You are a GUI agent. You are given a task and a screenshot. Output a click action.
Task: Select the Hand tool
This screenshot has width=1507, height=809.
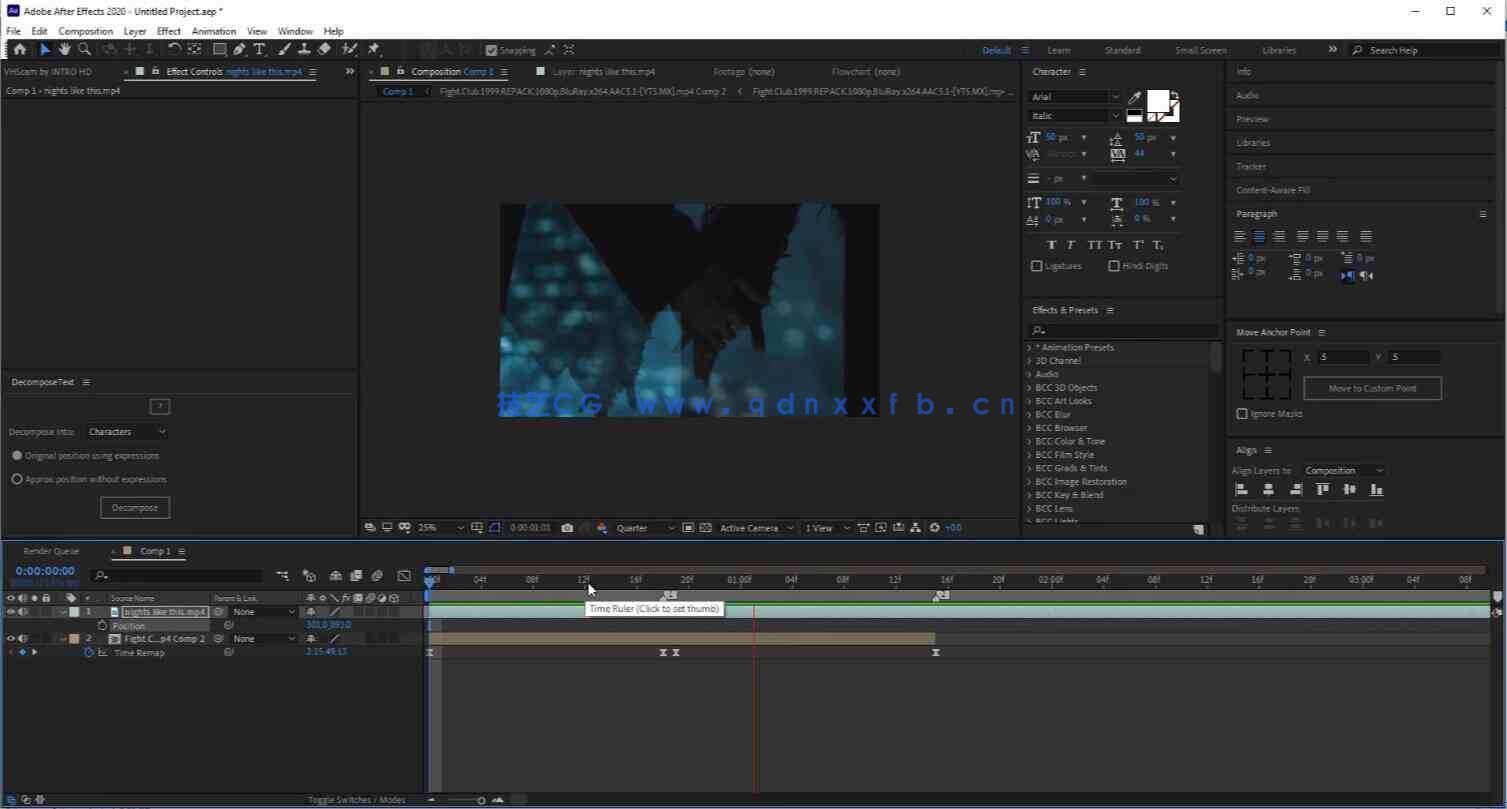(64, 49)
